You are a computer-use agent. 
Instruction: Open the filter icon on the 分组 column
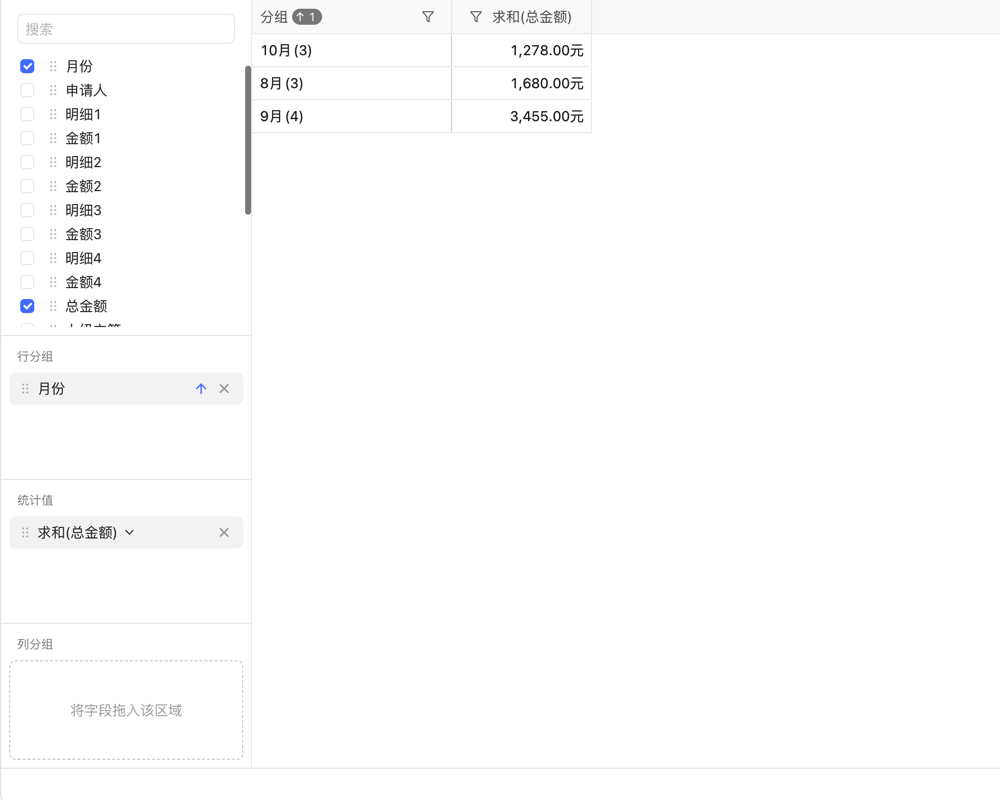(427, 17)
